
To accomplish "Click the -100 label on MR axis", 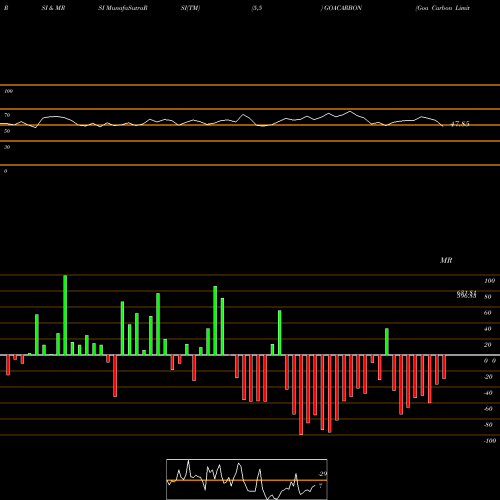I will (x=490, y=441).
